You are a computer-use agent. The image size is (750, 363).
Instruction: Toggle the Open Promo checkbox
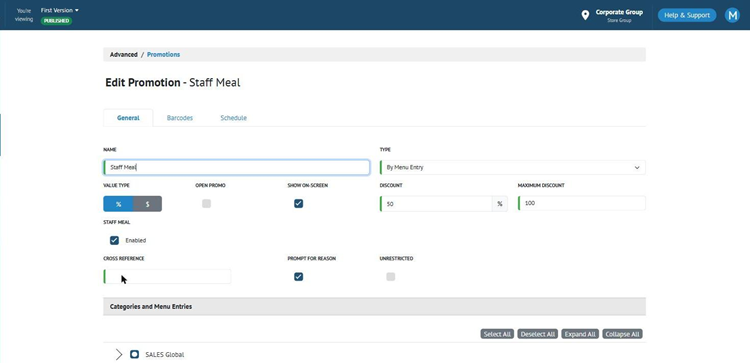(x=206, y=204)
